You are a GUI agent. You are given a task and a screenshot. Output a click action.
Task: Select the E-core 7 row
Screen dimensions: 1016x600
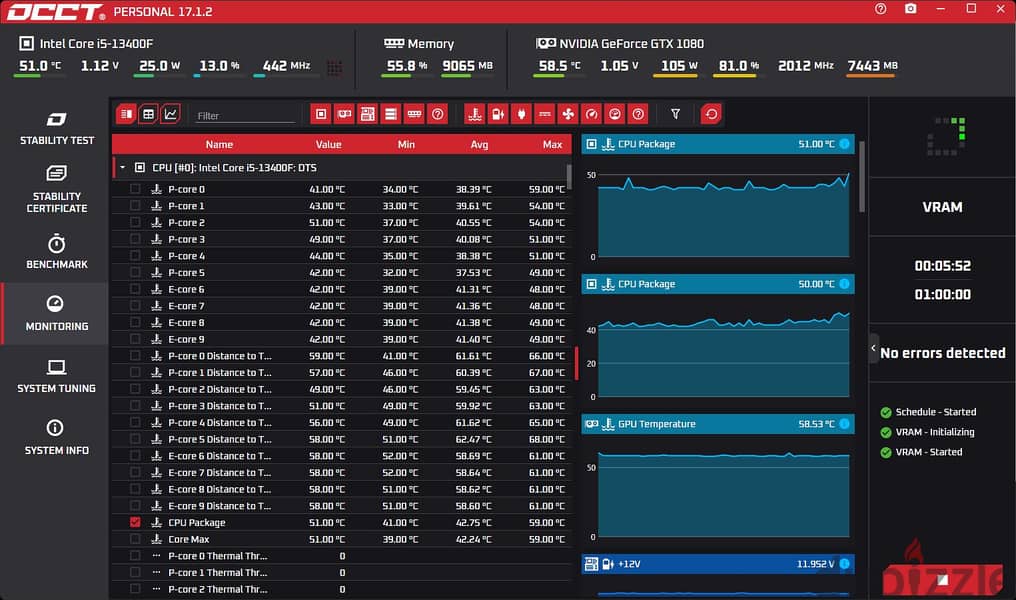(341, 306)
